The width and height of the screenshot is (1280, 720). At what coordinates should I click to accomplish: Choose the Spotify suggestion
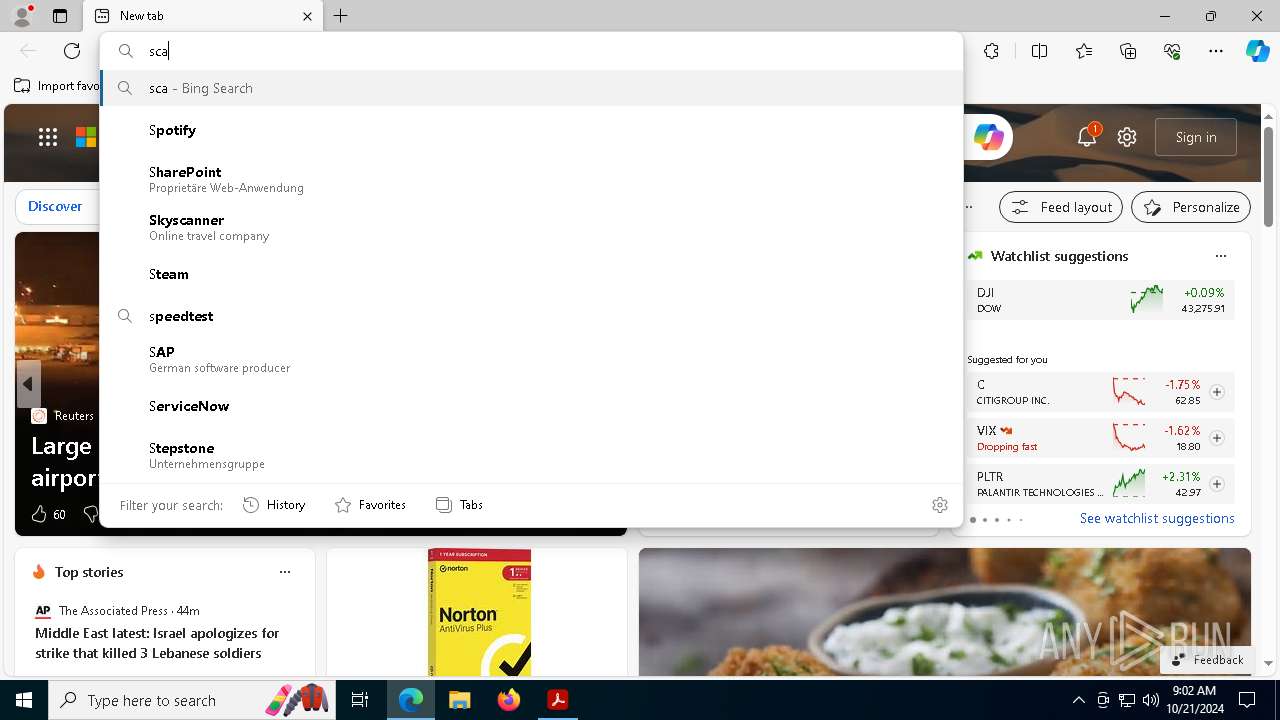point(531,130)
